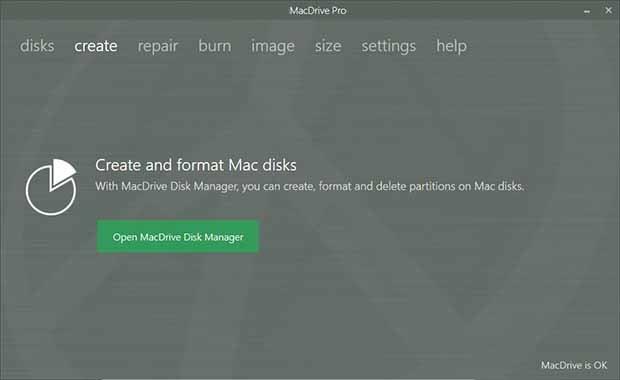This screenshot has height=380, width=620.
Task: Open the size tab
Action: click(328, 46)
